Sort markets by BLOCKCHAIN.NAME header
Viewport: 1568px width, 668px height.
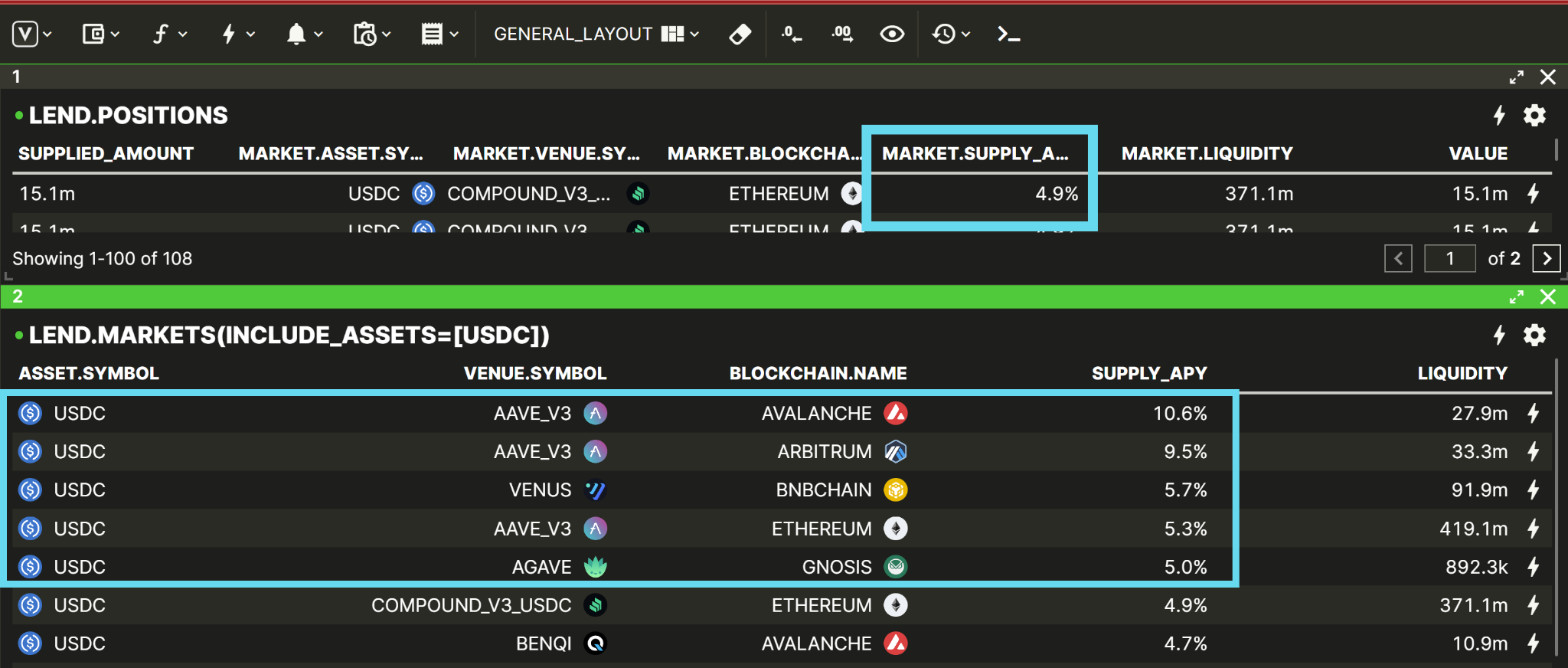click(818, 374)
